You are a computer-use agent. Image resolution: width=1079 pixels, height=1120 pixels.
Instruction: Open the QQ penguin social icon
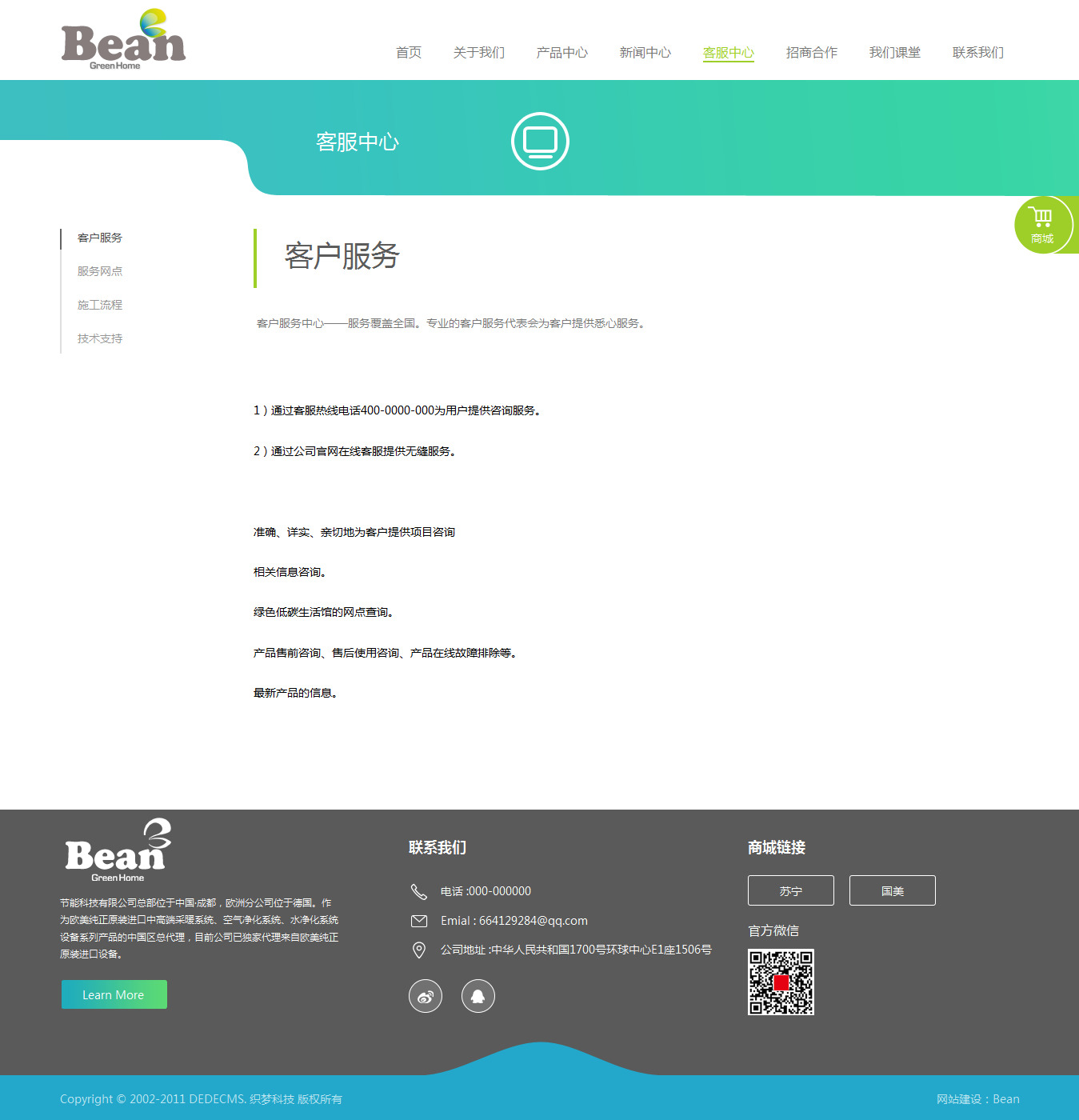[x=478, y=996]
